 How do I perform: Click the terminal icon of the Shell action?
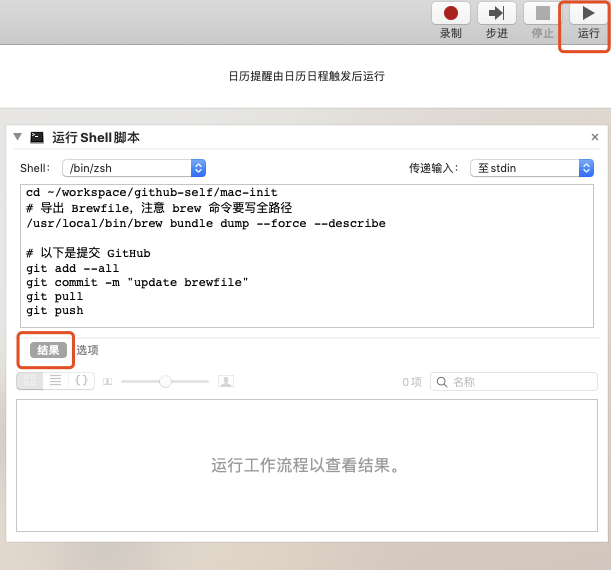pos(37,137)
